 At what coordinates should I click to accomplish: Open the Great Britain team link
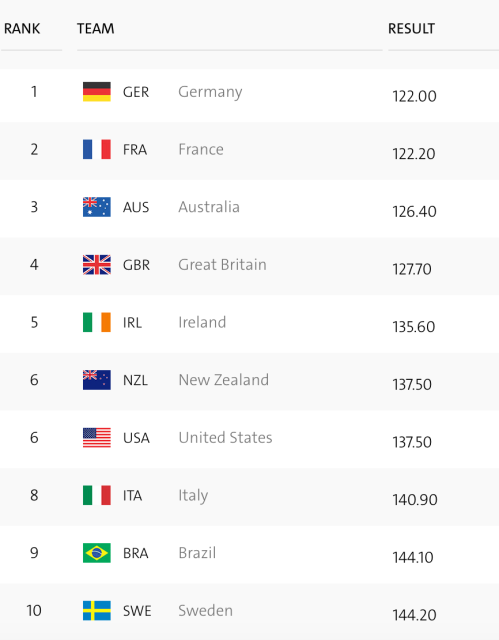click(x=222, y=264)
